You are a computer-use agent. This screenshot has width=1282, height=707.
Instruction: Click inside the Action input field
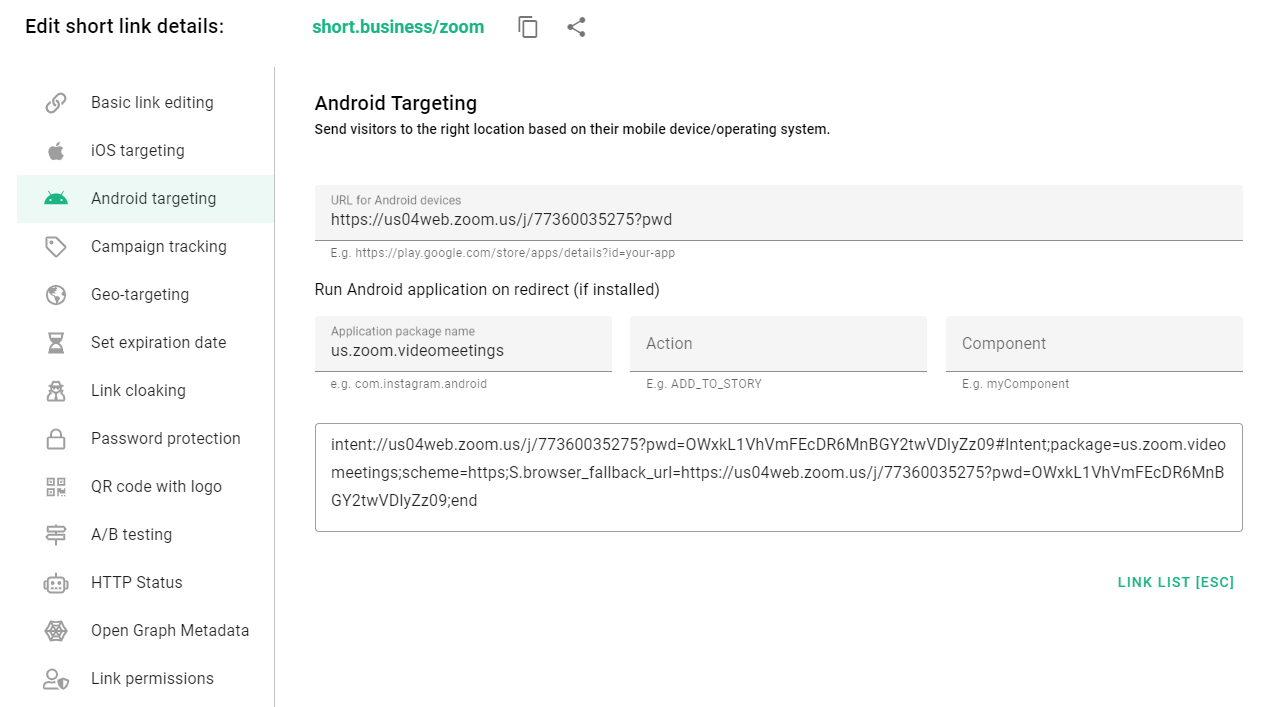[778, 343]
